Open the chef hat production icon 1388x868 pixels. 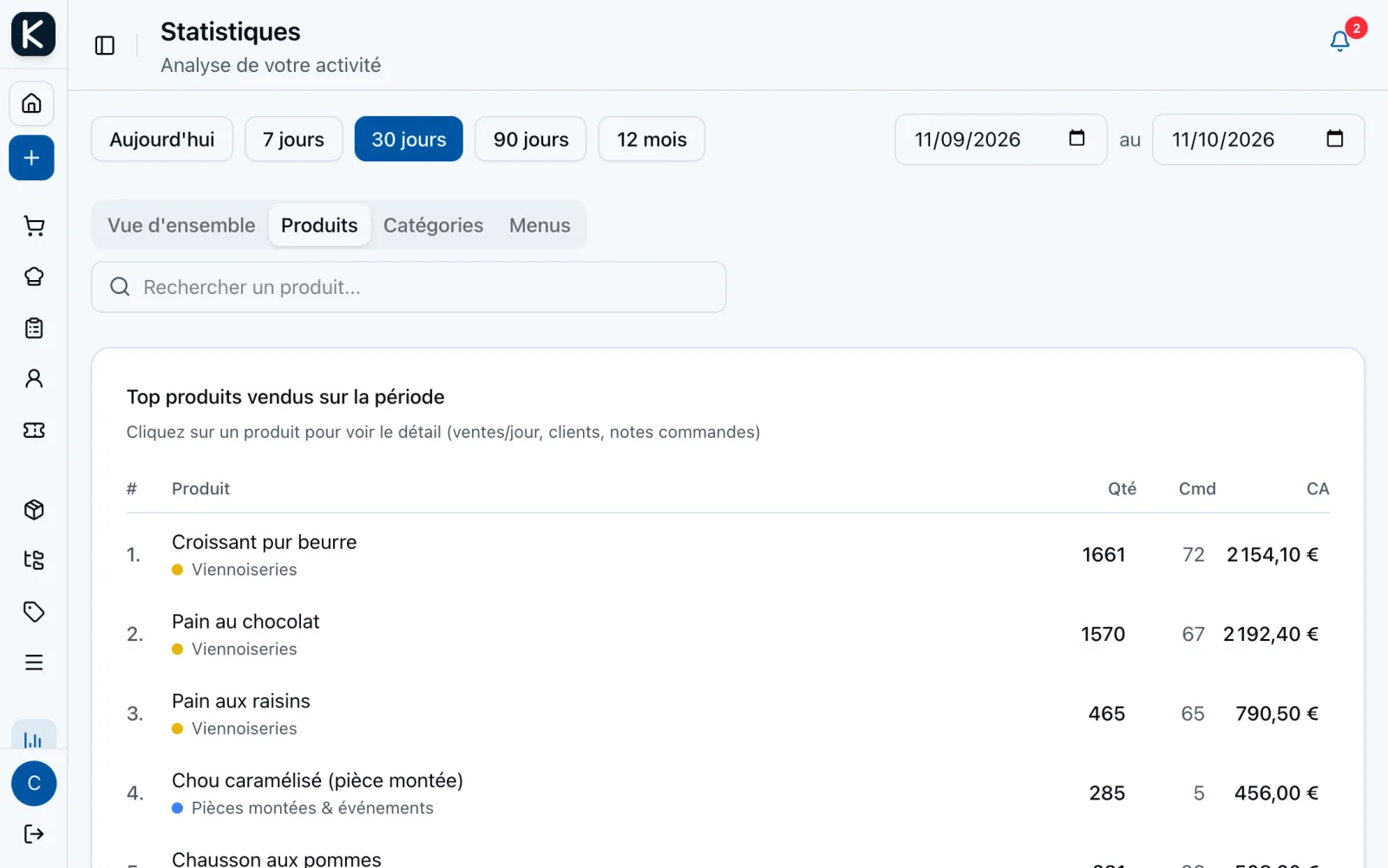34,277
